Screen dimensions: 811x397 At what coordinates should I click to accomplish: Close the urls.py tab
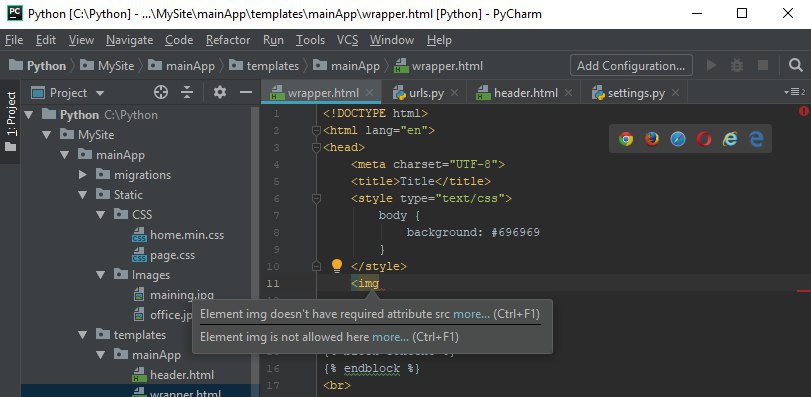point(454,93)
